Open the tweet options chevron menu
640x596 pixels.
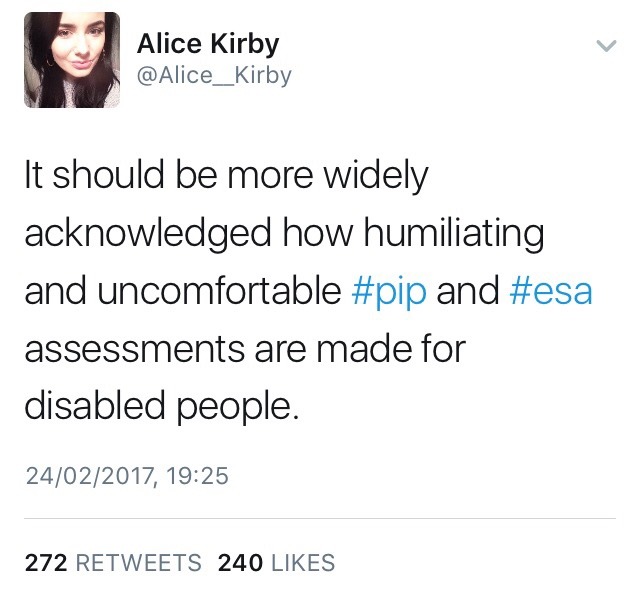tap(606, 45)
